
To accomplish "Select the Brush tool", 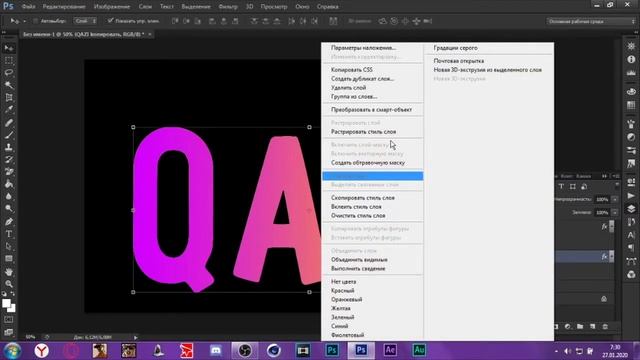I will 9,135.
